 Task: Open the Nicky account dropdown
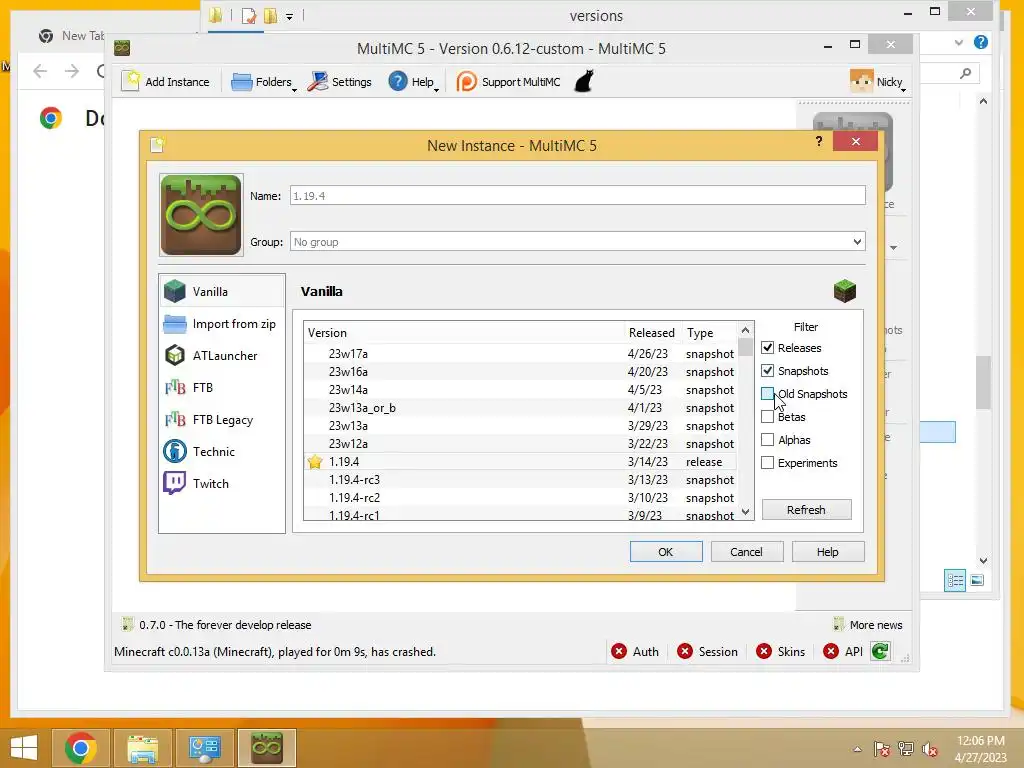tap(877, 82)
